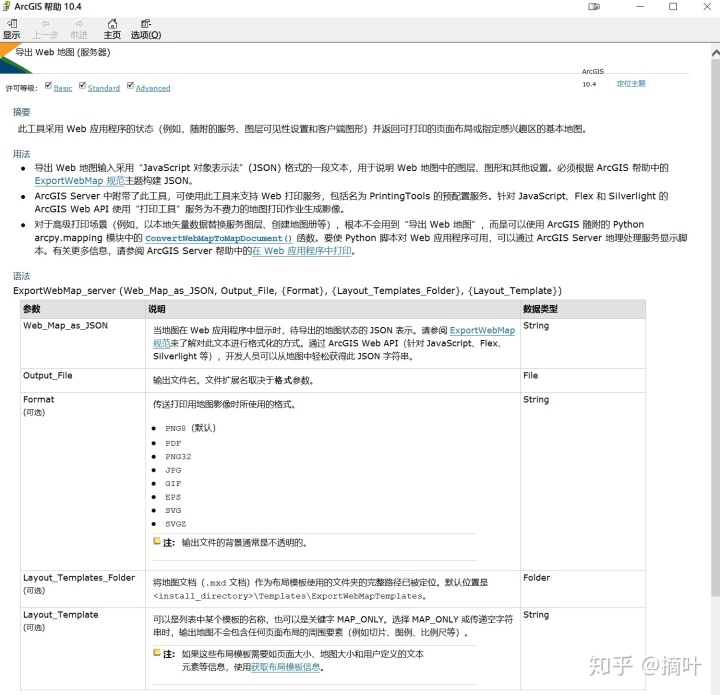Open the 主页 (Home) page icon
The image size is (720, 695).
pos(112,29)
